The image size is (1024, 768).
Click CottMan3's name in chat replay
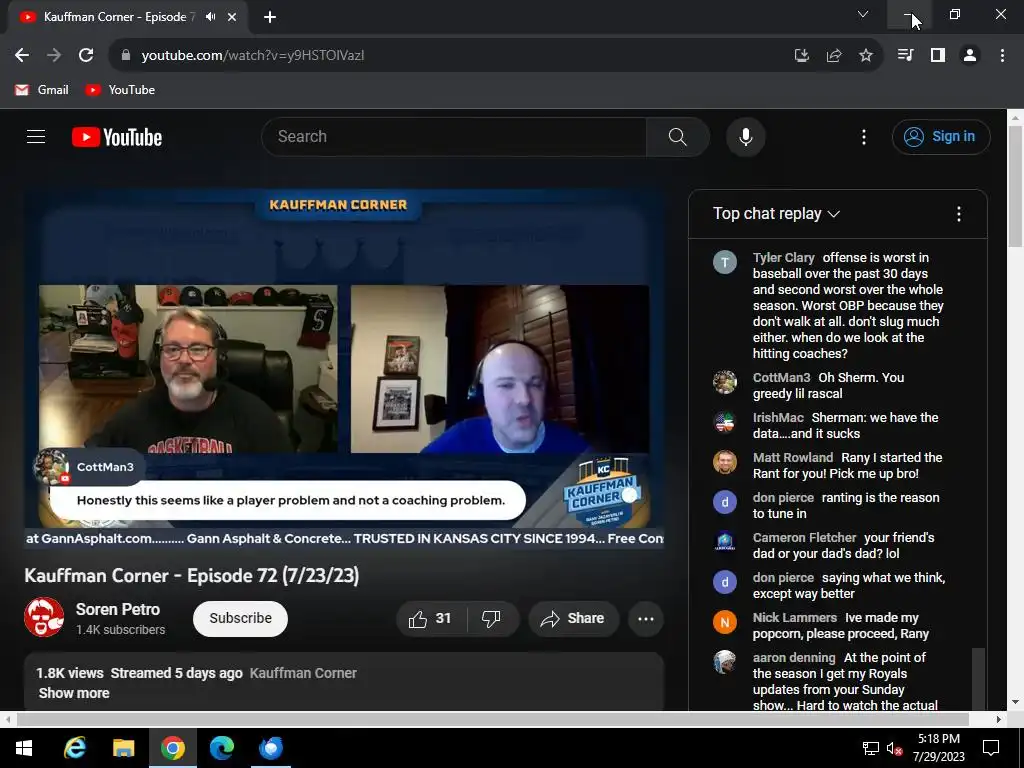(781, 377)
